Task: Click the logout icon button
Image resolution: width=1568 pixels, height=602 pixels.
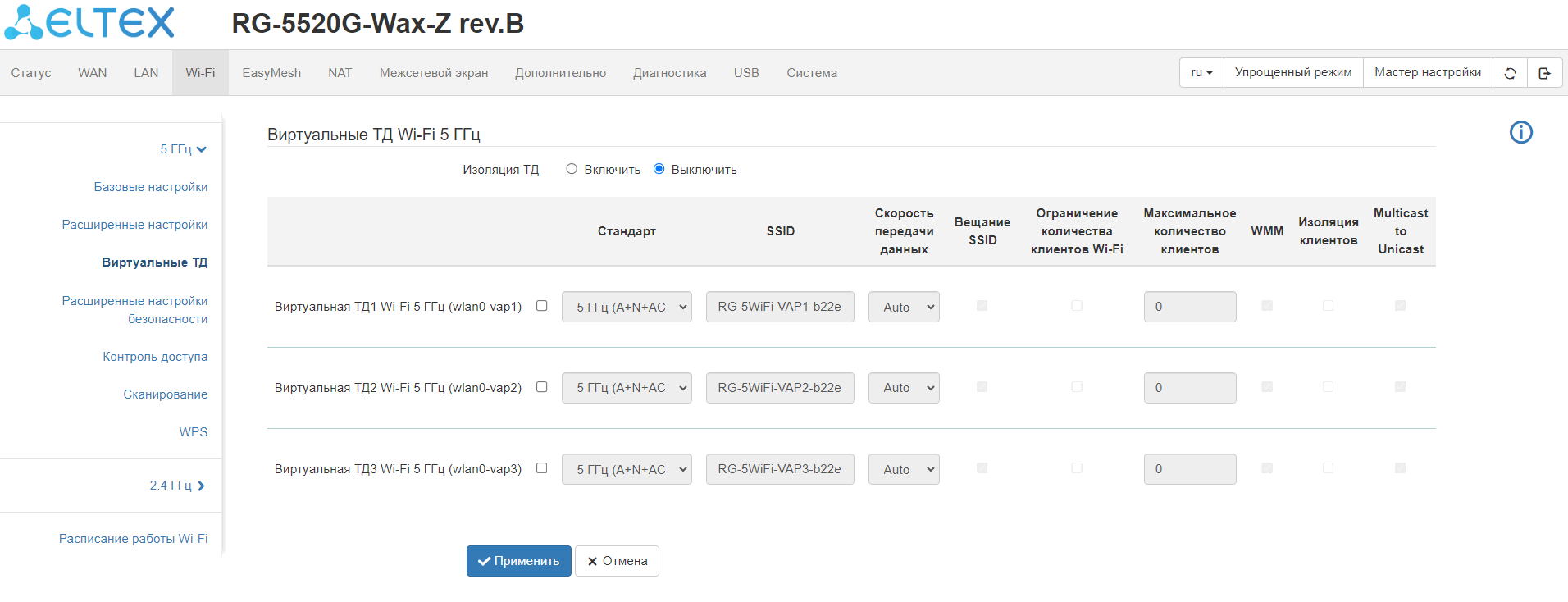Action: click(1544, 73)
